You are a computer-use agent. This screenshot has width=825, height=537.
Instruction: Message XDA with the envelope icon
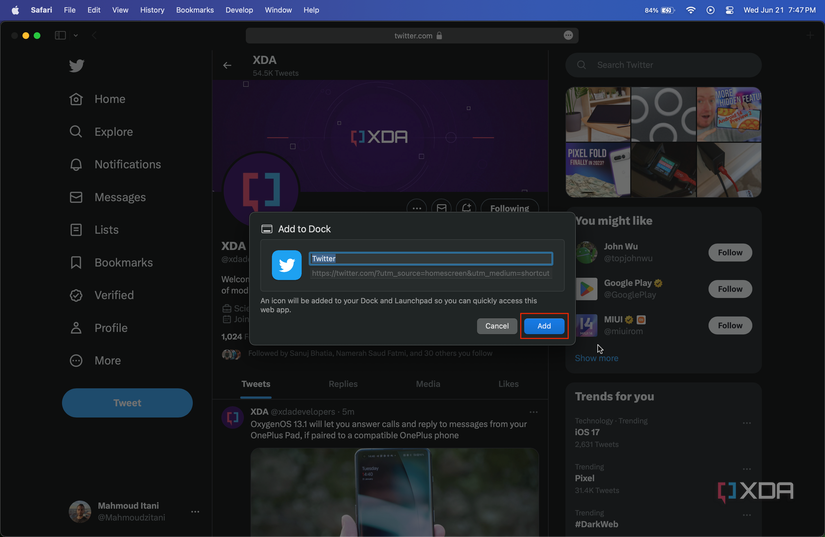[x=441, y=208]
